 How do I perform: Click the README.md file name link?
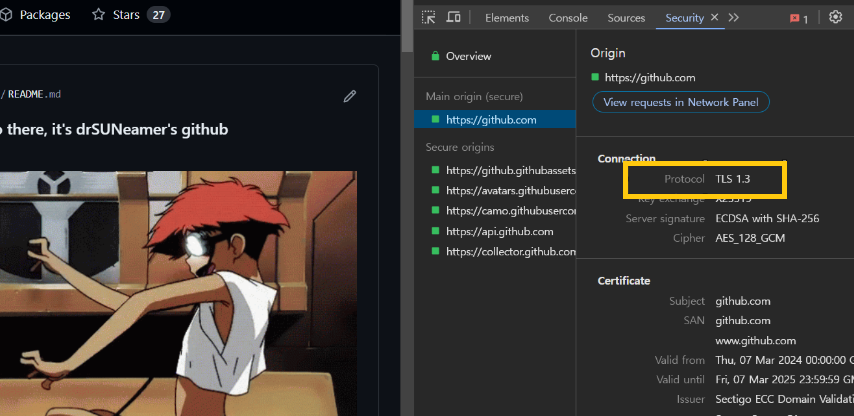[34, 95]
